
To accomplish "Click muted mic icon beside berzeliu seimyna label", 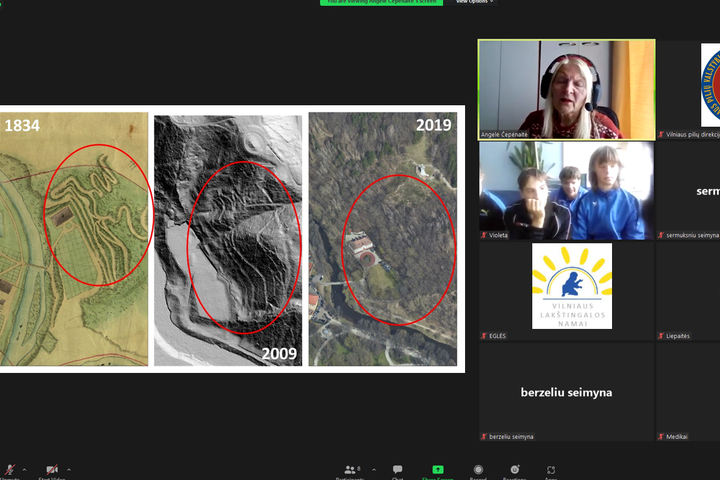I will [x=484, y=436].
